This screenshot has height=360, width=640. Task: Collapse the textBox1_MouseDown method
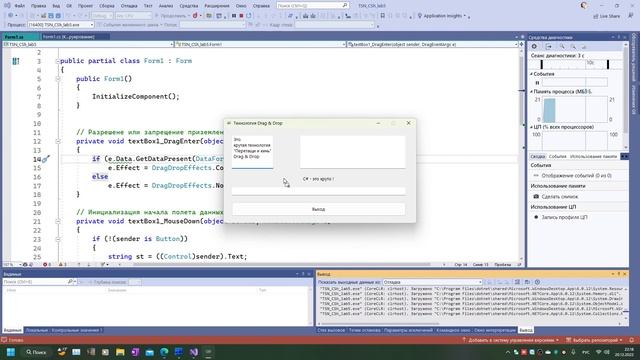click(58, 221)
